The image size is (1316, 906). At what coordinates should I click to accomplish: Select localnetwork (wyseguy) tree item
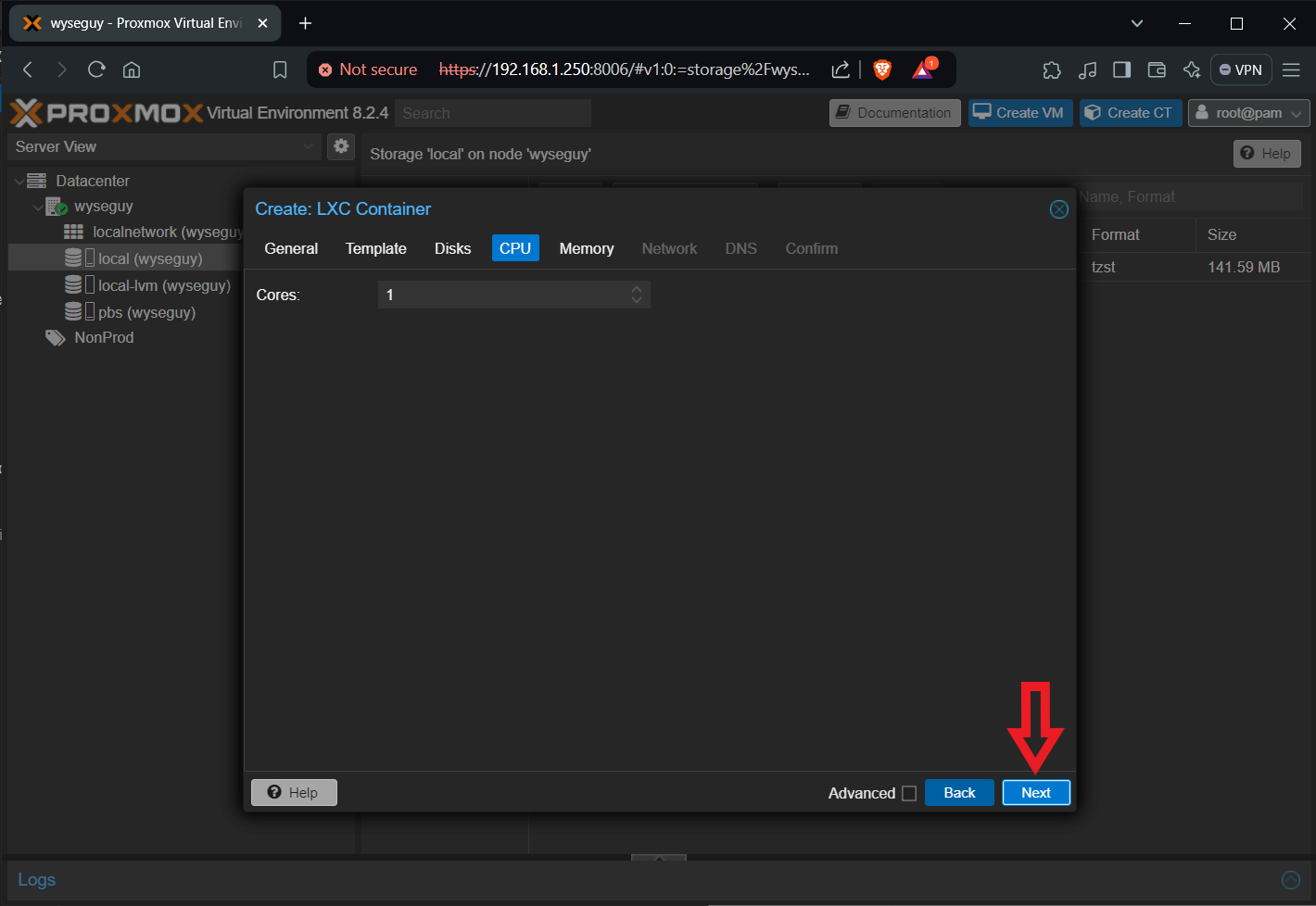(167, 232)
